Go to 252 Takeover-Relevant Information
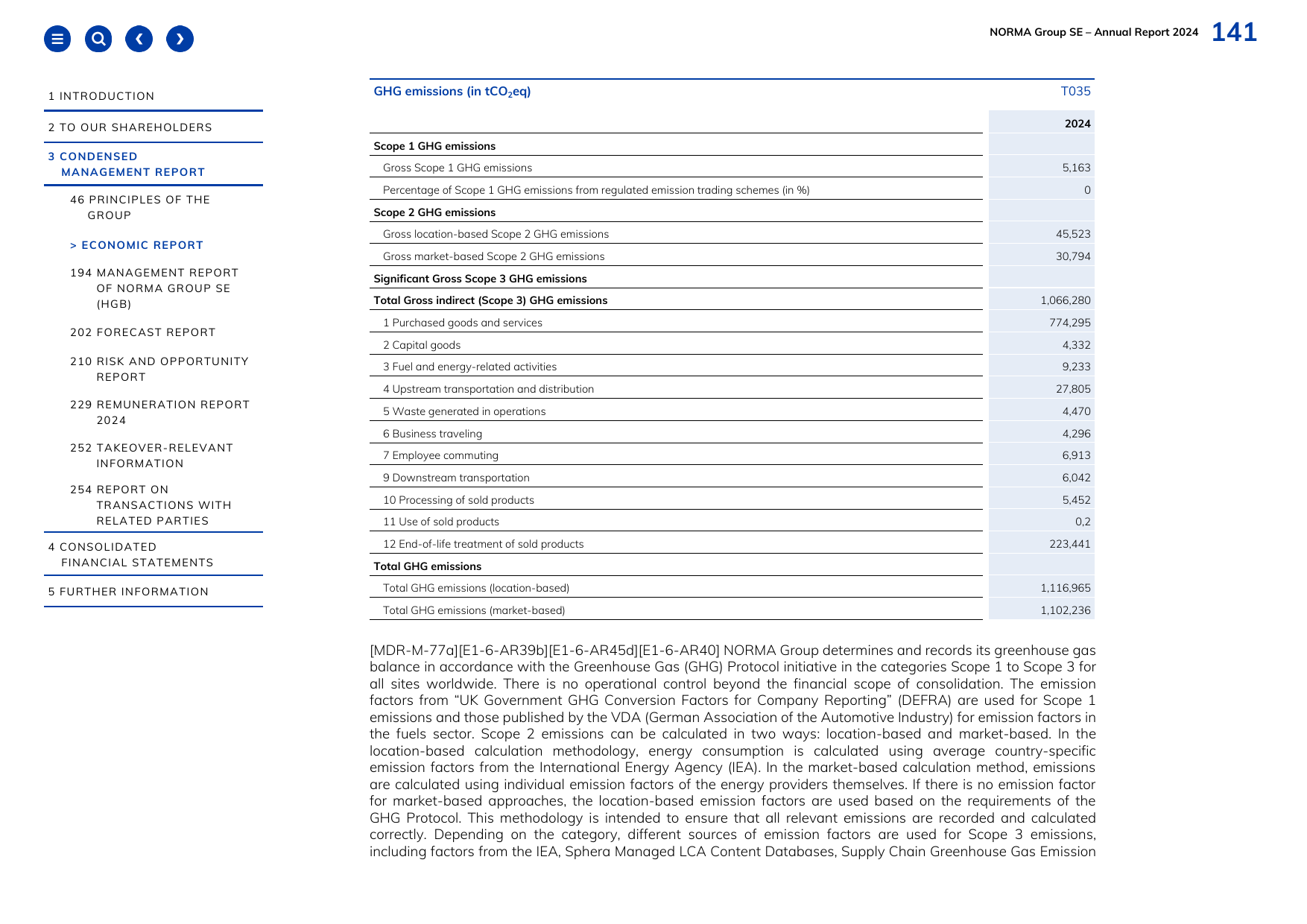1307x924 pixels. tap(152, 455)
